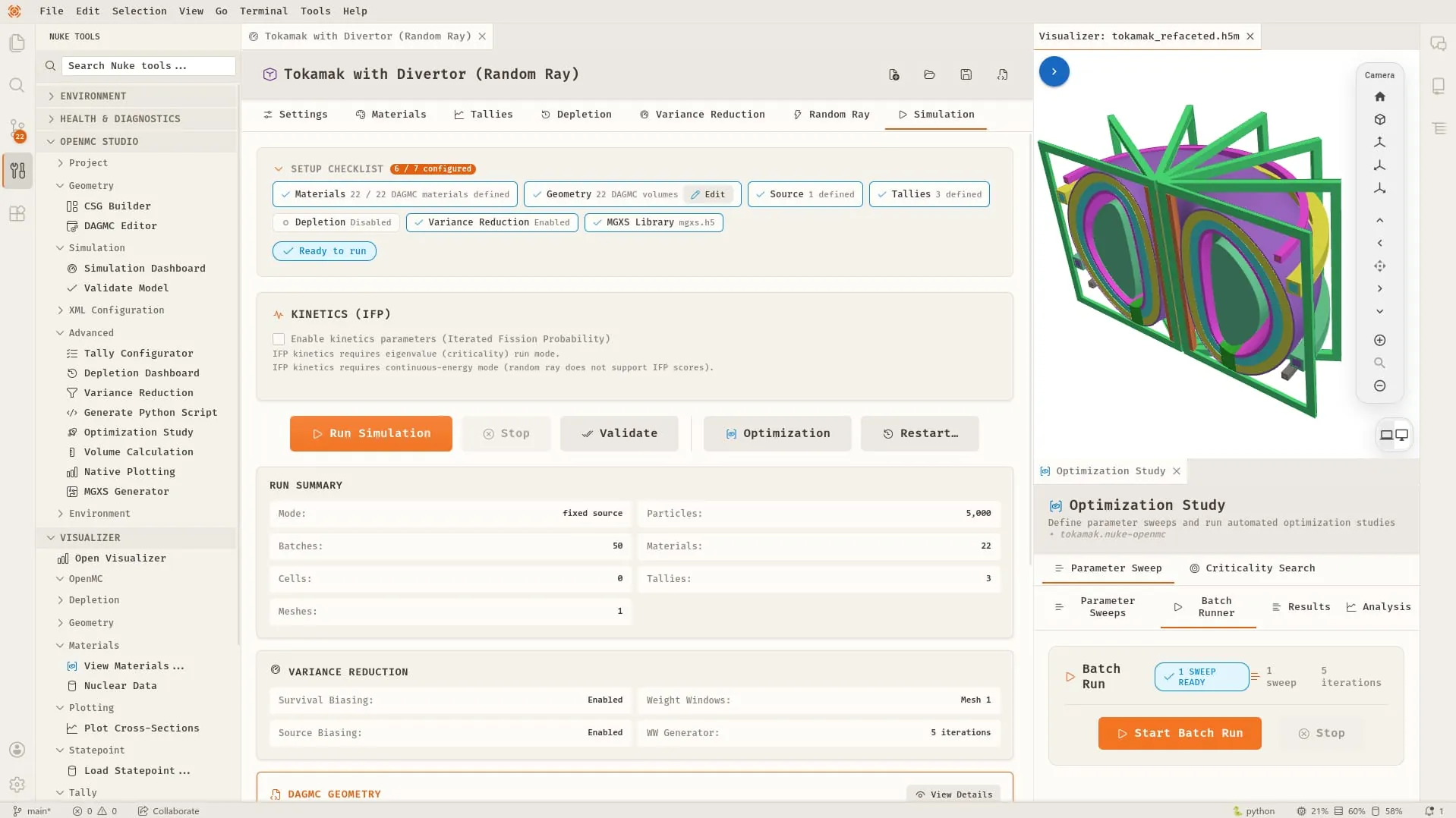Open the Selection menu

pos(139,11)
